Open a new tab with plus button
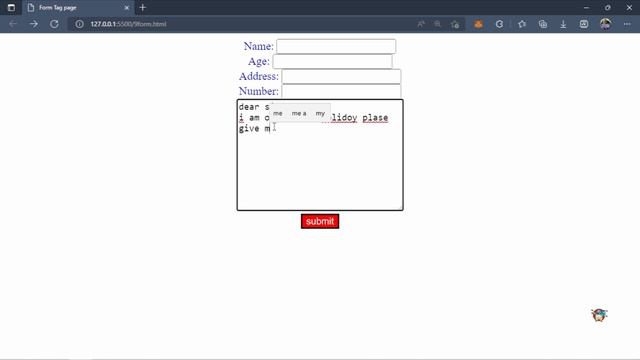The height and width of the screenshot is (360, 640). click(142, 7)
